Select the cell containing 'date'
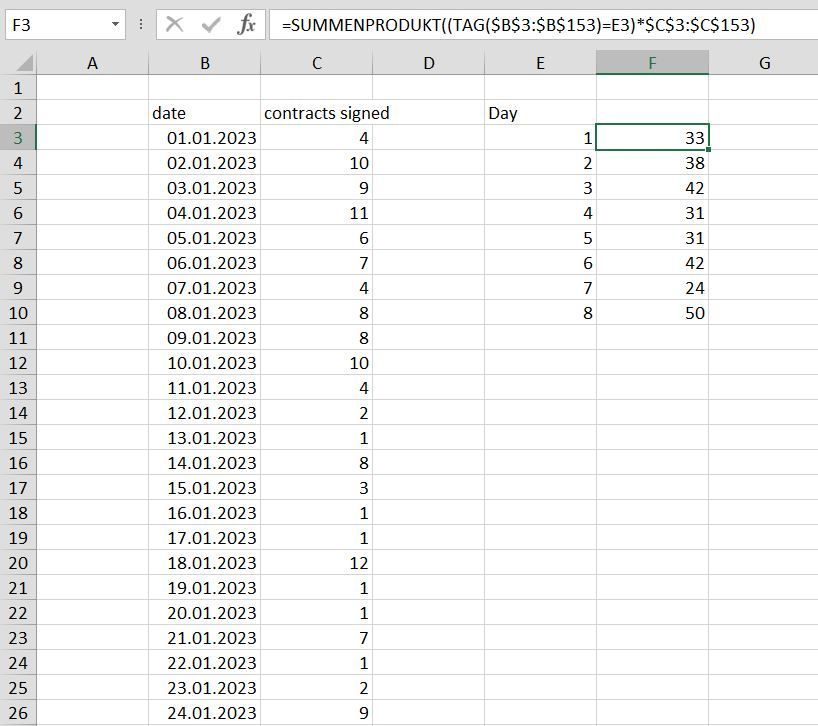This screenshot has height=726, width=818. [204, 113]
